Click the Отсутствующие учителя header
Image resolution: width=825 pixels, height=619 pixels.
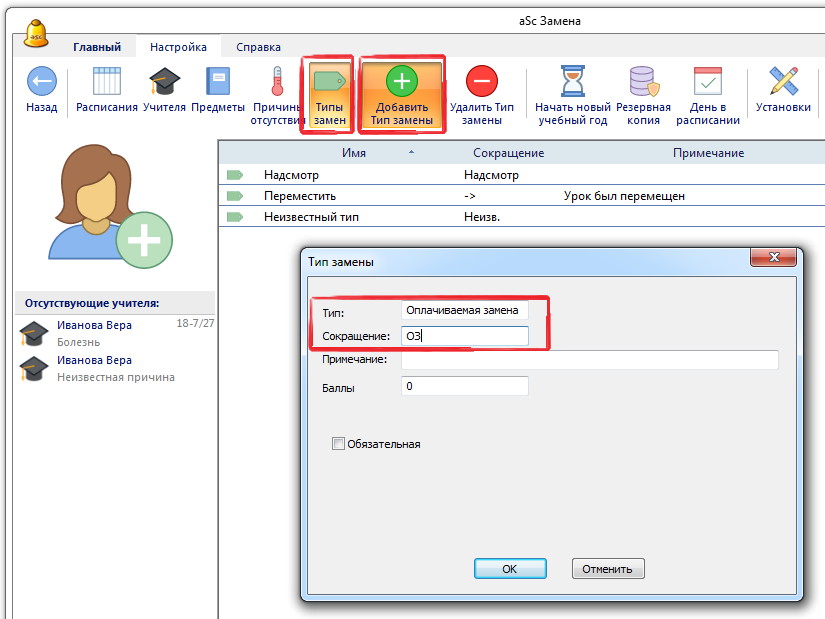[92, 303]
